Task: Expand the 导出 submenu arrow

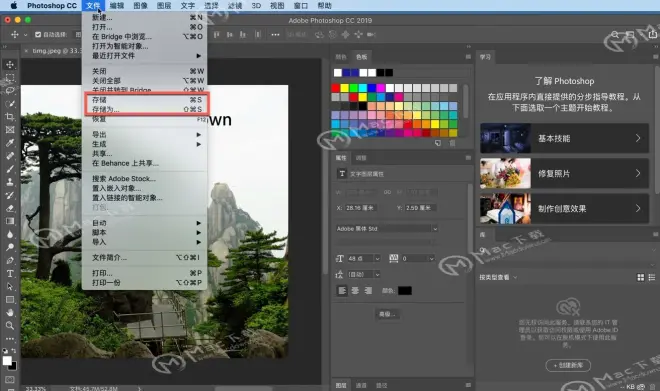Action: pyautogui.click(x=198, y=135)
